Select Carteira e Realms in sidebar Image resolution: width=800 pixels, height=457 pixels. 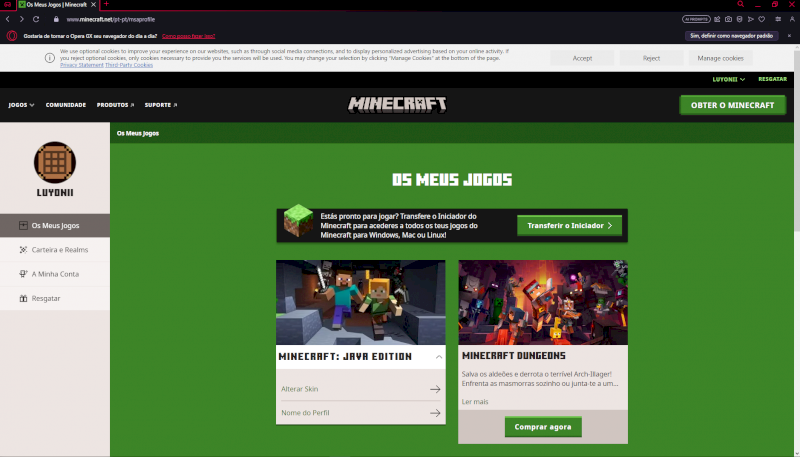[55, 250]
